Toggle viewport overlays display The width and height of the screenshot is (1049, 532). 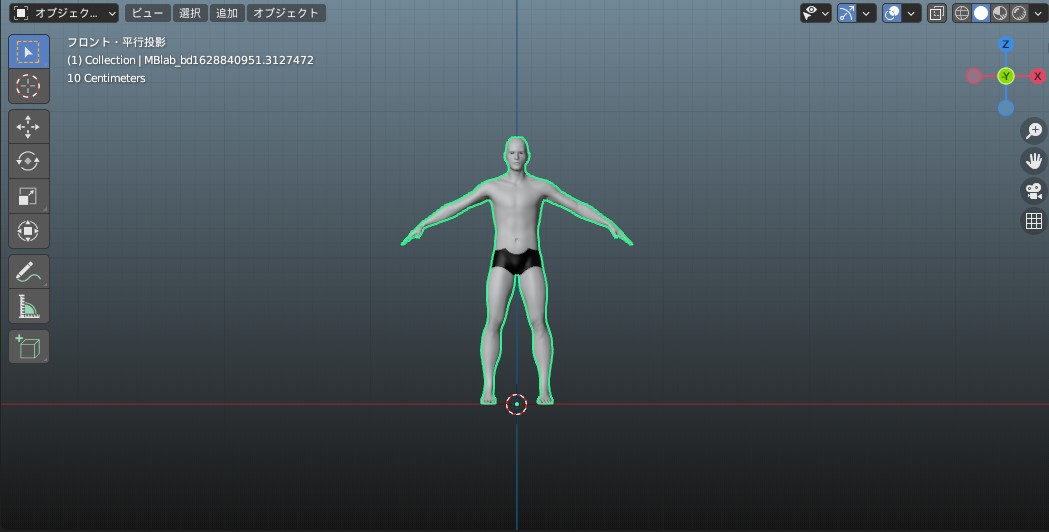(x=892, y=13)
